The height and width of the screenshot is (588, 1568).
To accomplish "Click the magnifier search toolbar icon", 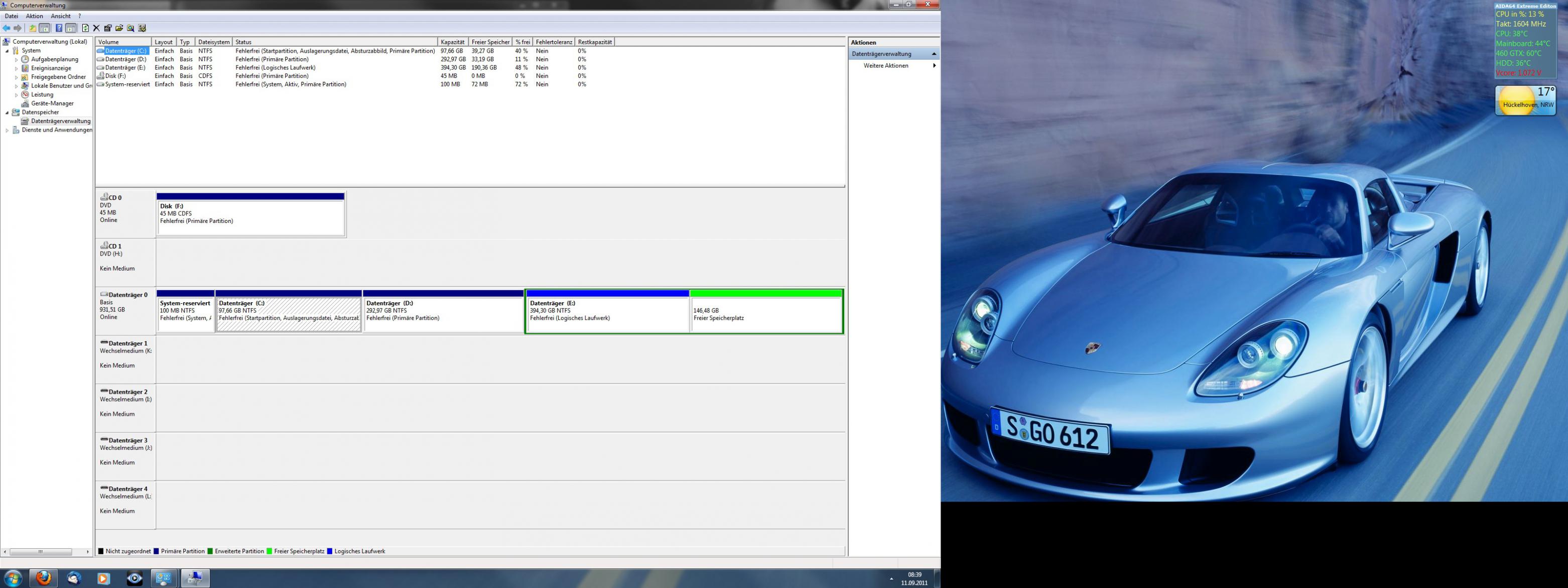I will point(130,28).
